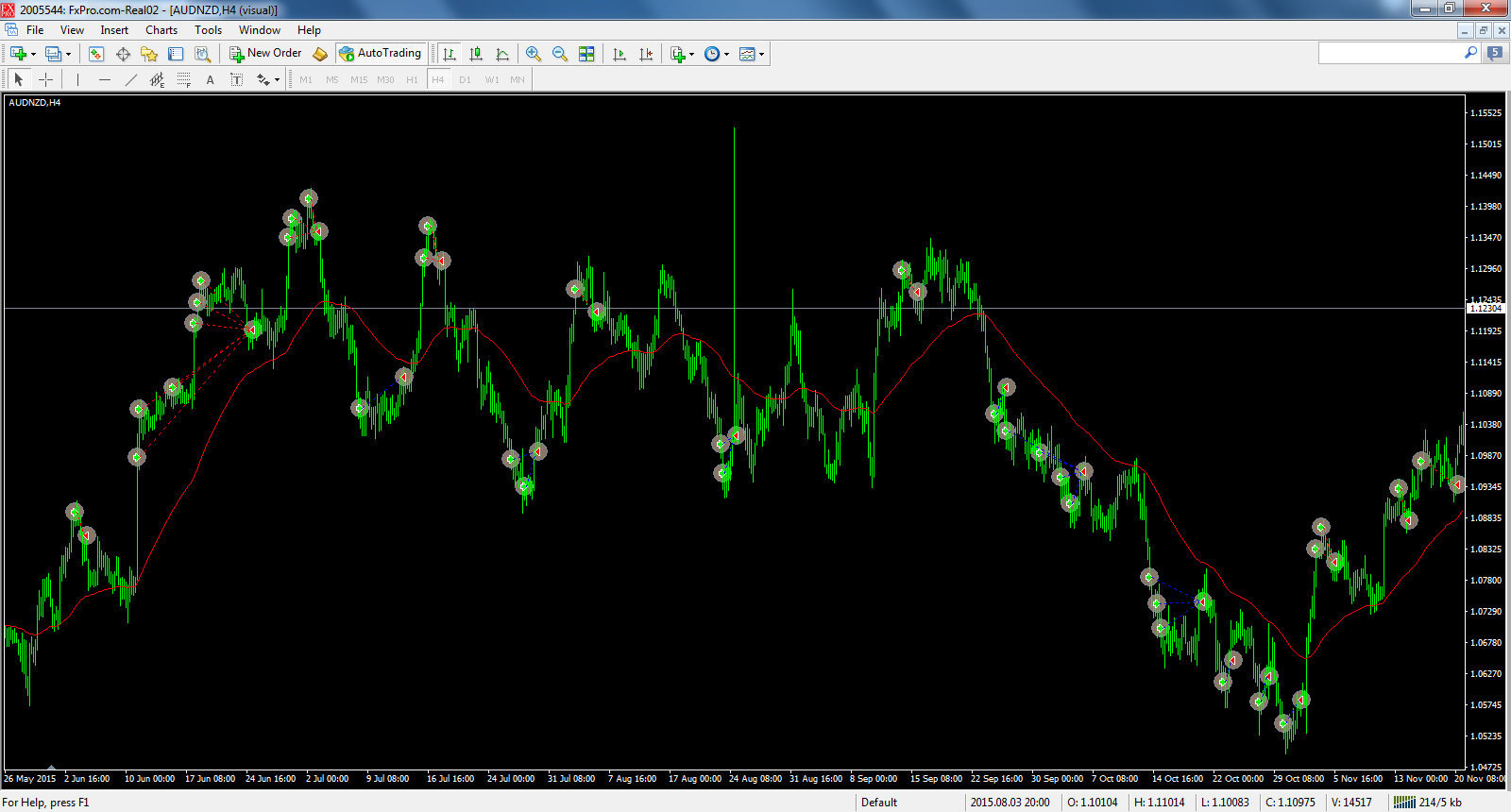The image size is (1511, 812).
Task: Open the View menu
Action: pyautogui.click(x=72, y=30)
